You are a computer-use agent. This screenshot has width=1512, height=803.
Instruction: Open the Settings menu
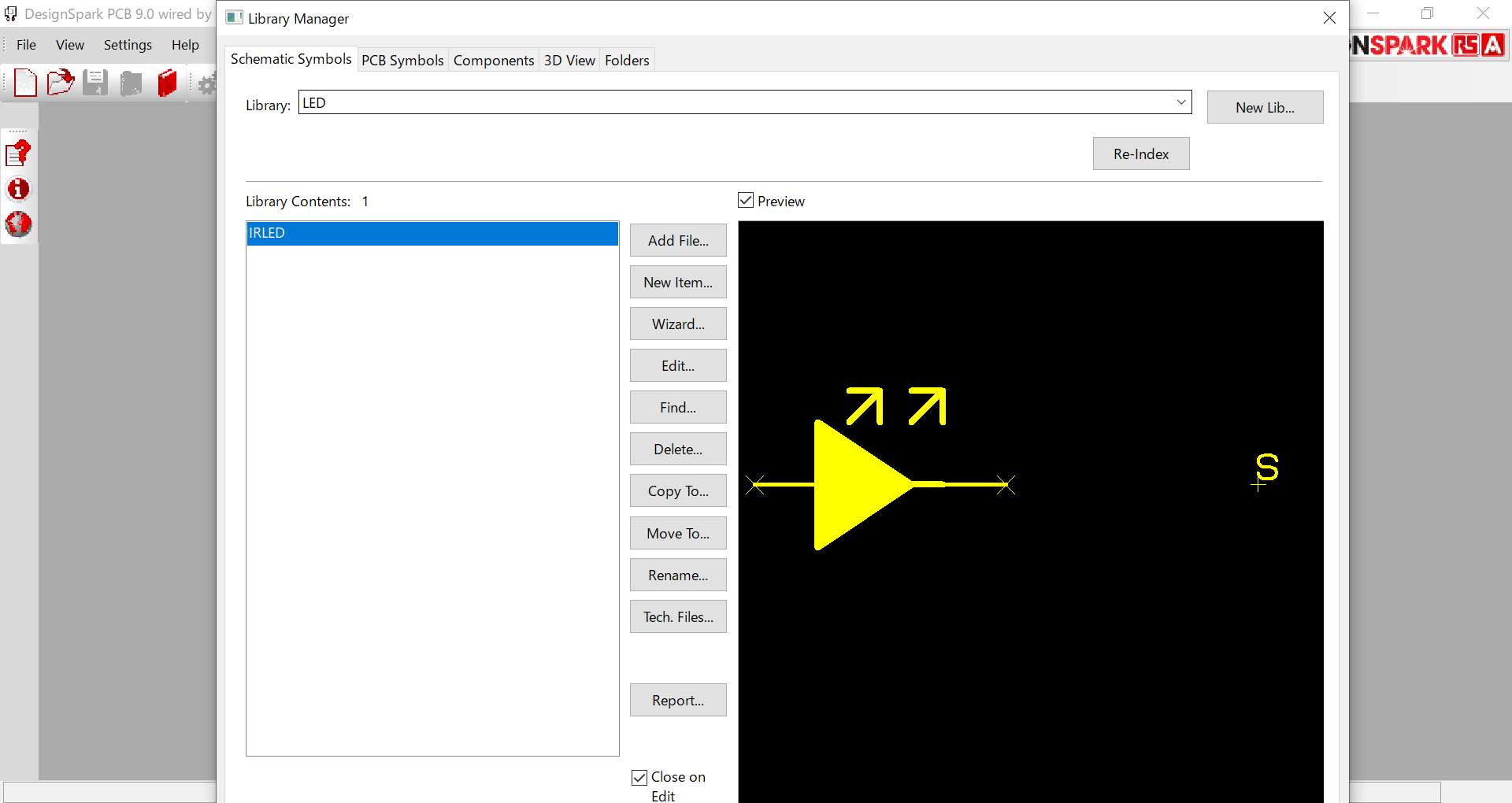click(128, 45)
